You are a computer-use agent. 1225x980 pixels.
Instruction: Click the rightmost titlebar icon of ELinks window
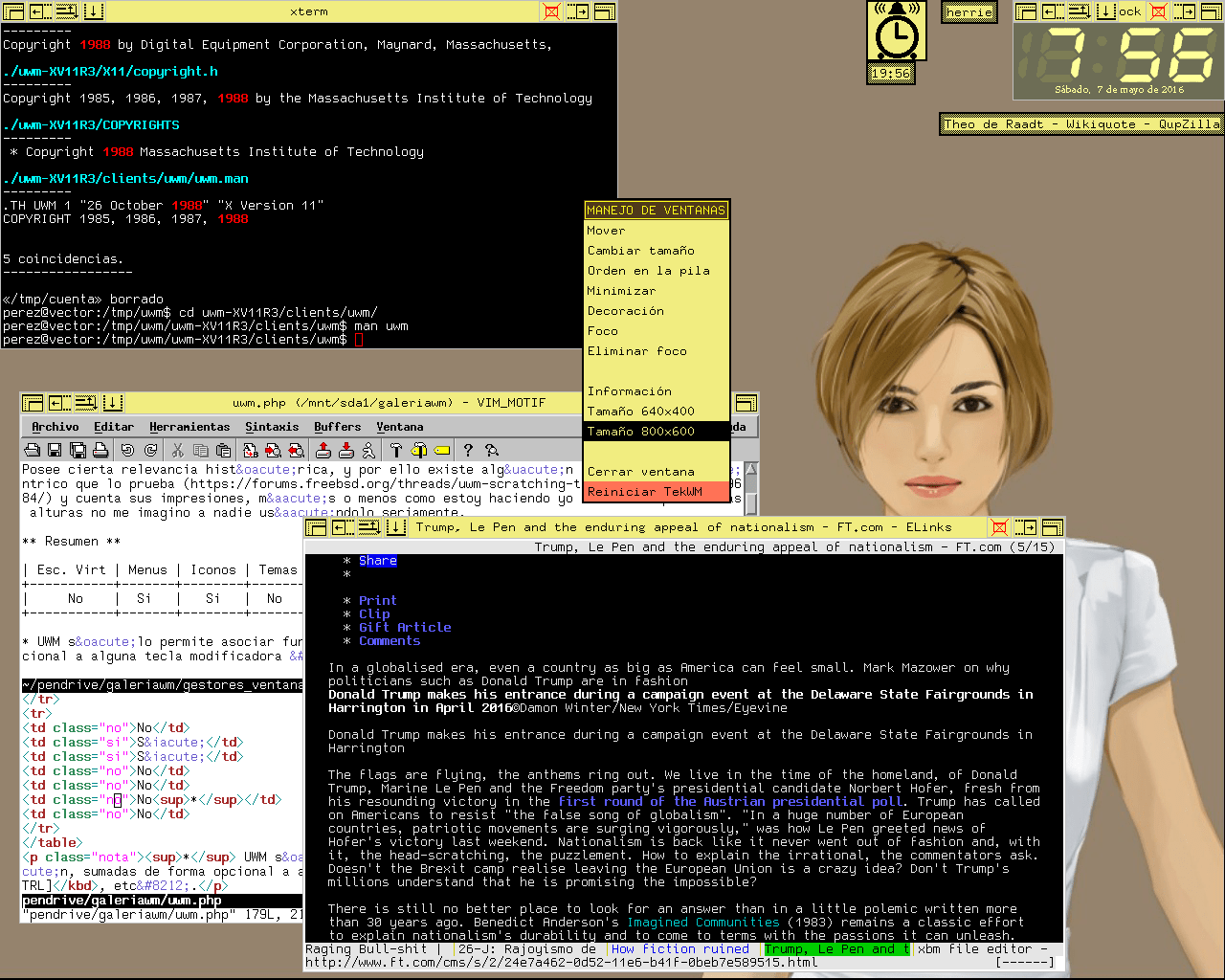point(1053,527)
